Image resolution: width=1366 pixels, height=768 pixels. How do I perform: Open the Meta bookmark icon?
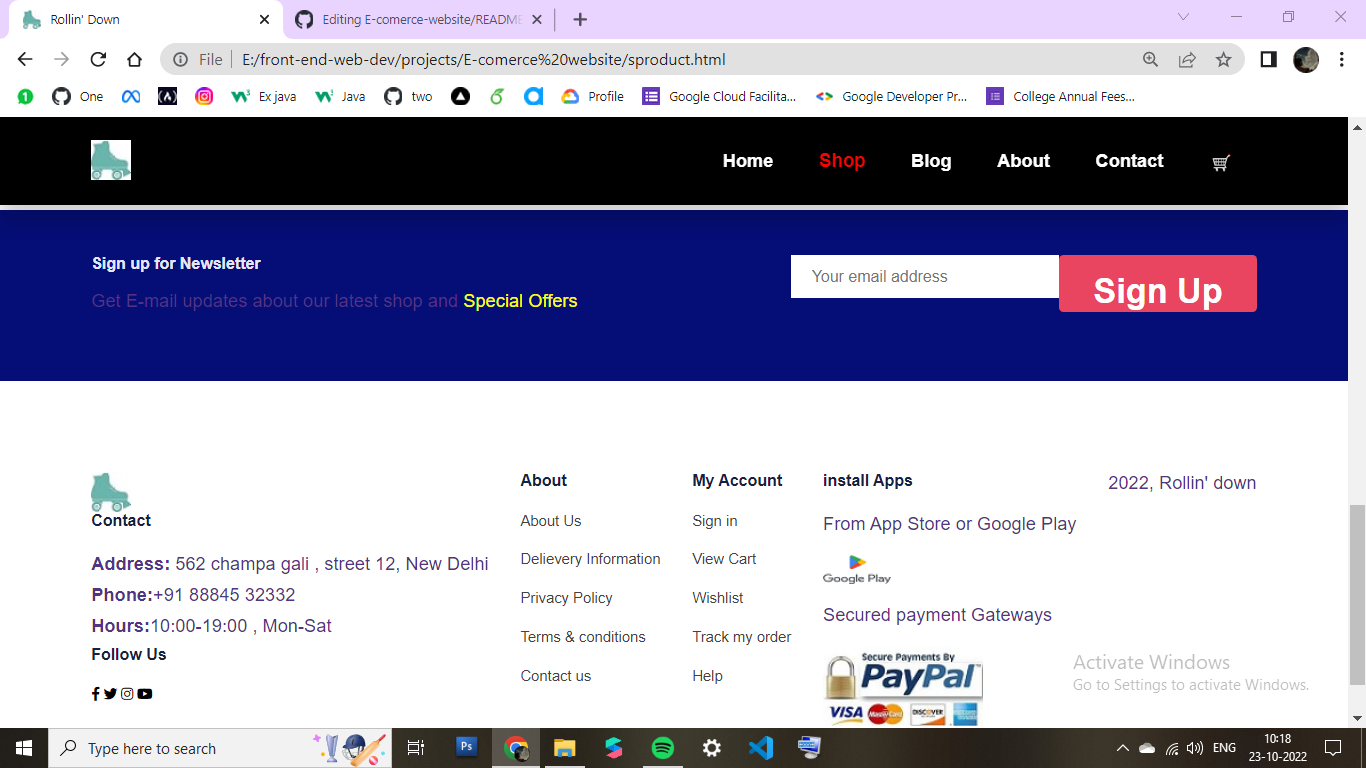click(x=130, y=97)
